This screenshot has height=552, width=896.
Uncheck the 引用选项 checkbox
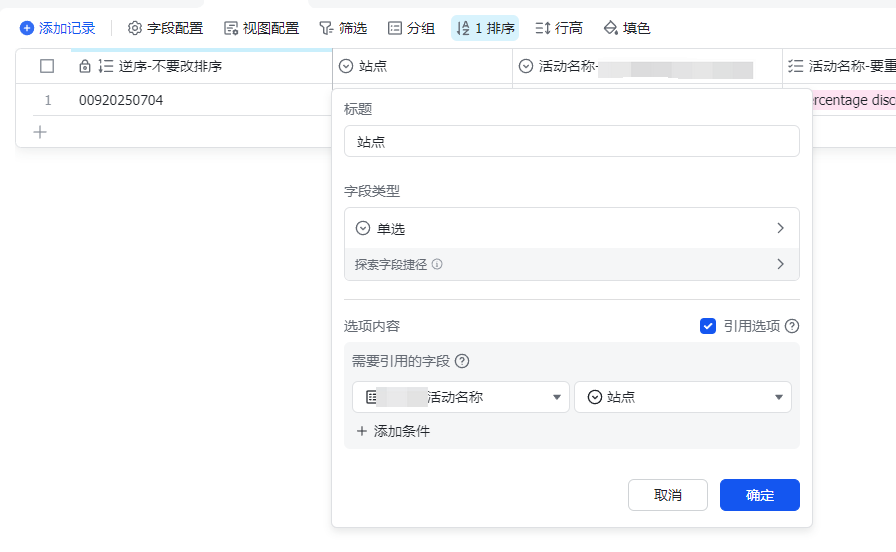(708, 326)
